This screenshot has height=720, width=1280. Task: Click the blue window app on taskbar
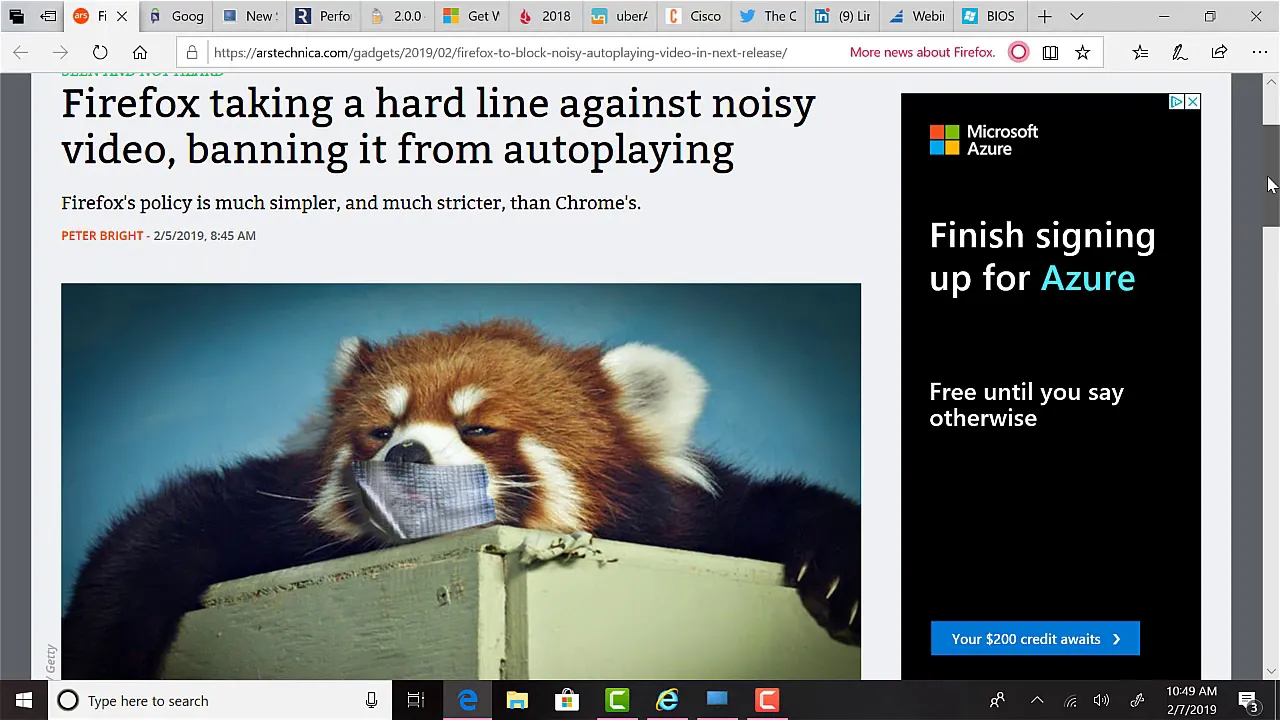tap(717, 700)
